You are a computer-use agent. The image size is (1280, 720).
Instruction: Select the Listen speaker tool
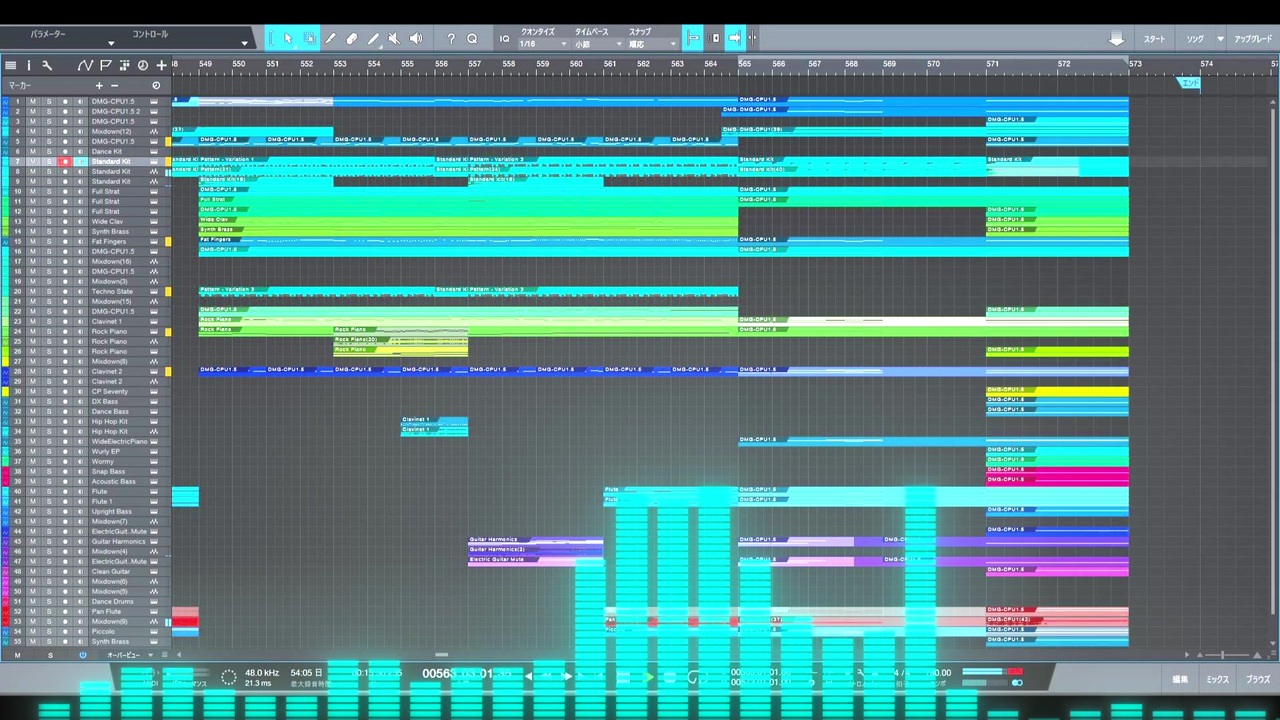pos(416,39)
